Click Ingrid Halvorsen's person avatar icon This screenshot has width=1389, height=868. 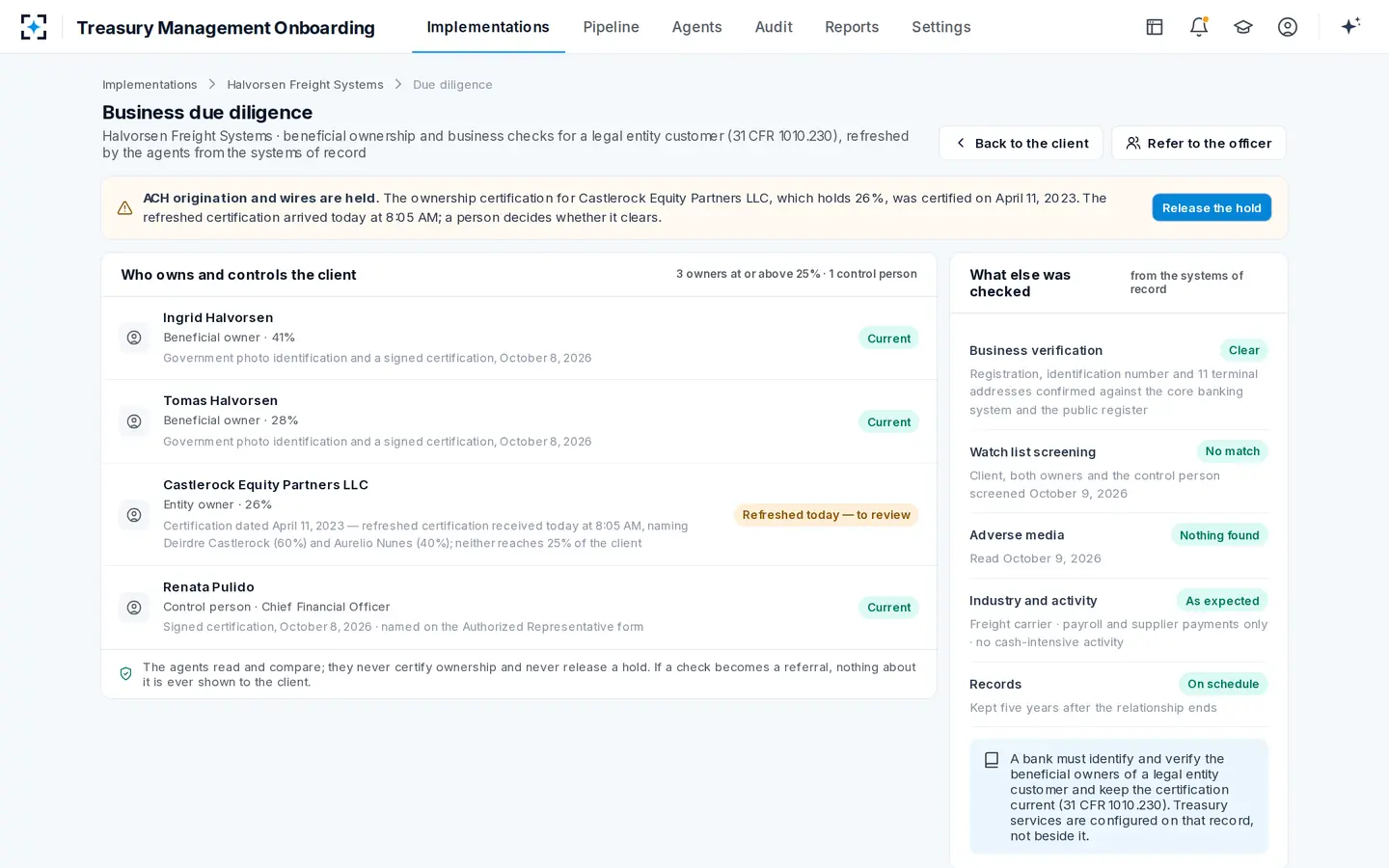pyautogui.click(x=134, y=338)
